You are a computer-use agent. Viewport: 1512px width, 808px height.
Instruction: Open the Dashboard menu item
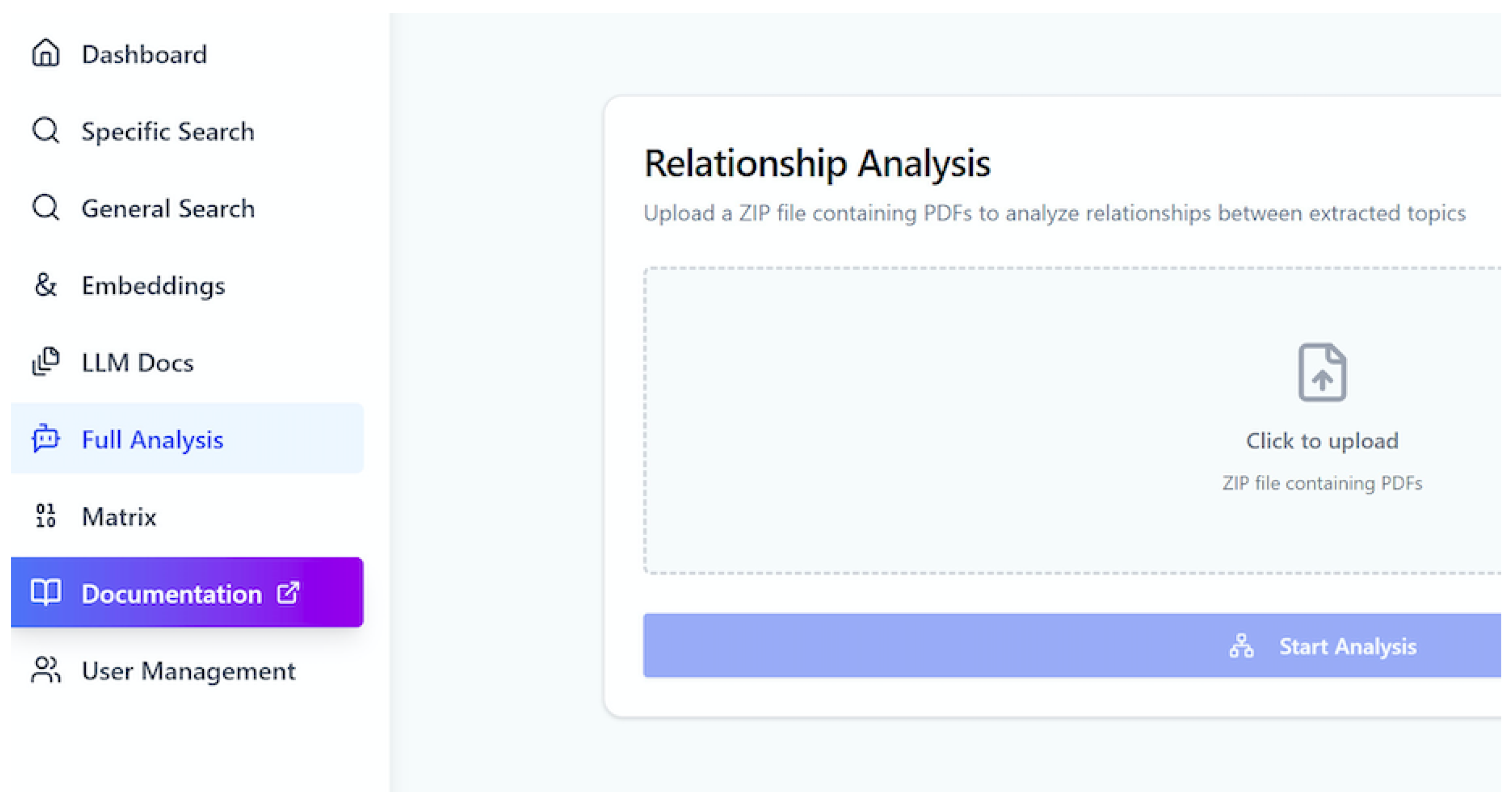point(144,55)
